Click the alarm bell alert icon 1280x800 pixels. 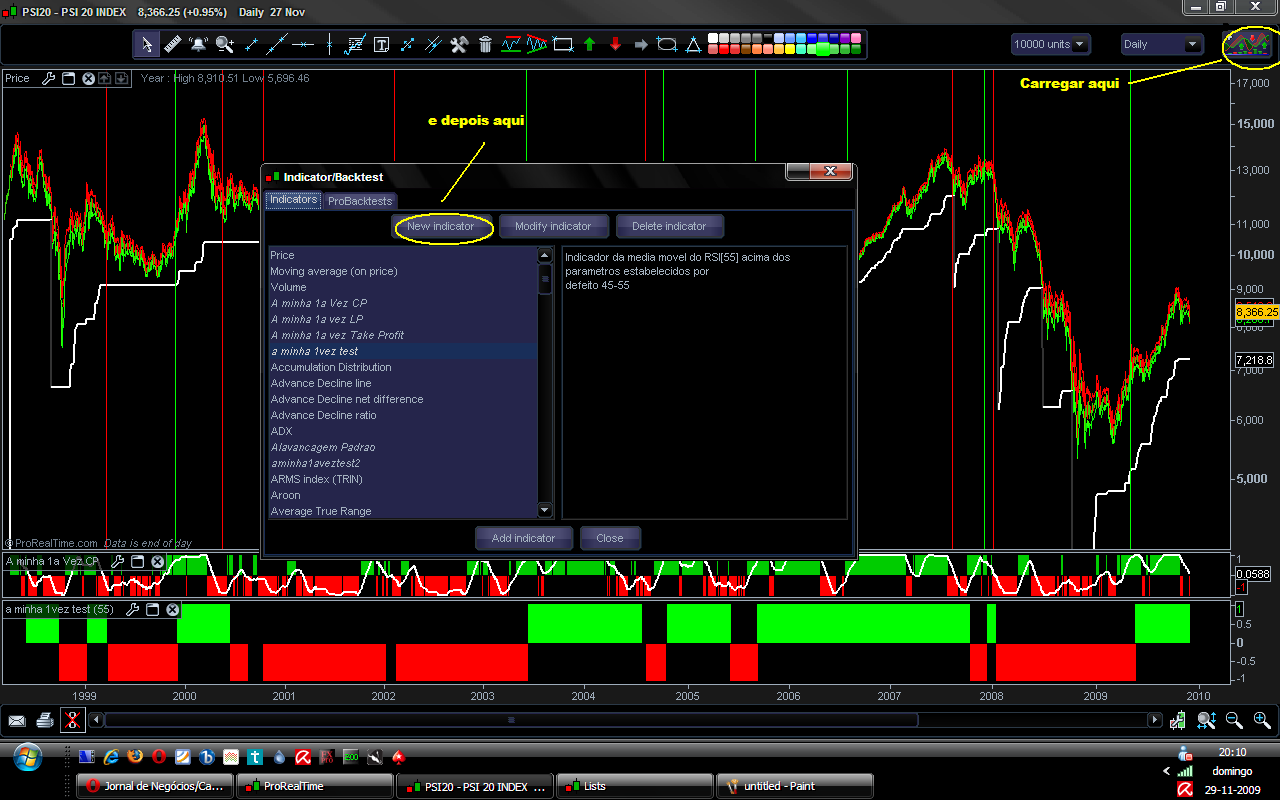[x=198, y=44]
